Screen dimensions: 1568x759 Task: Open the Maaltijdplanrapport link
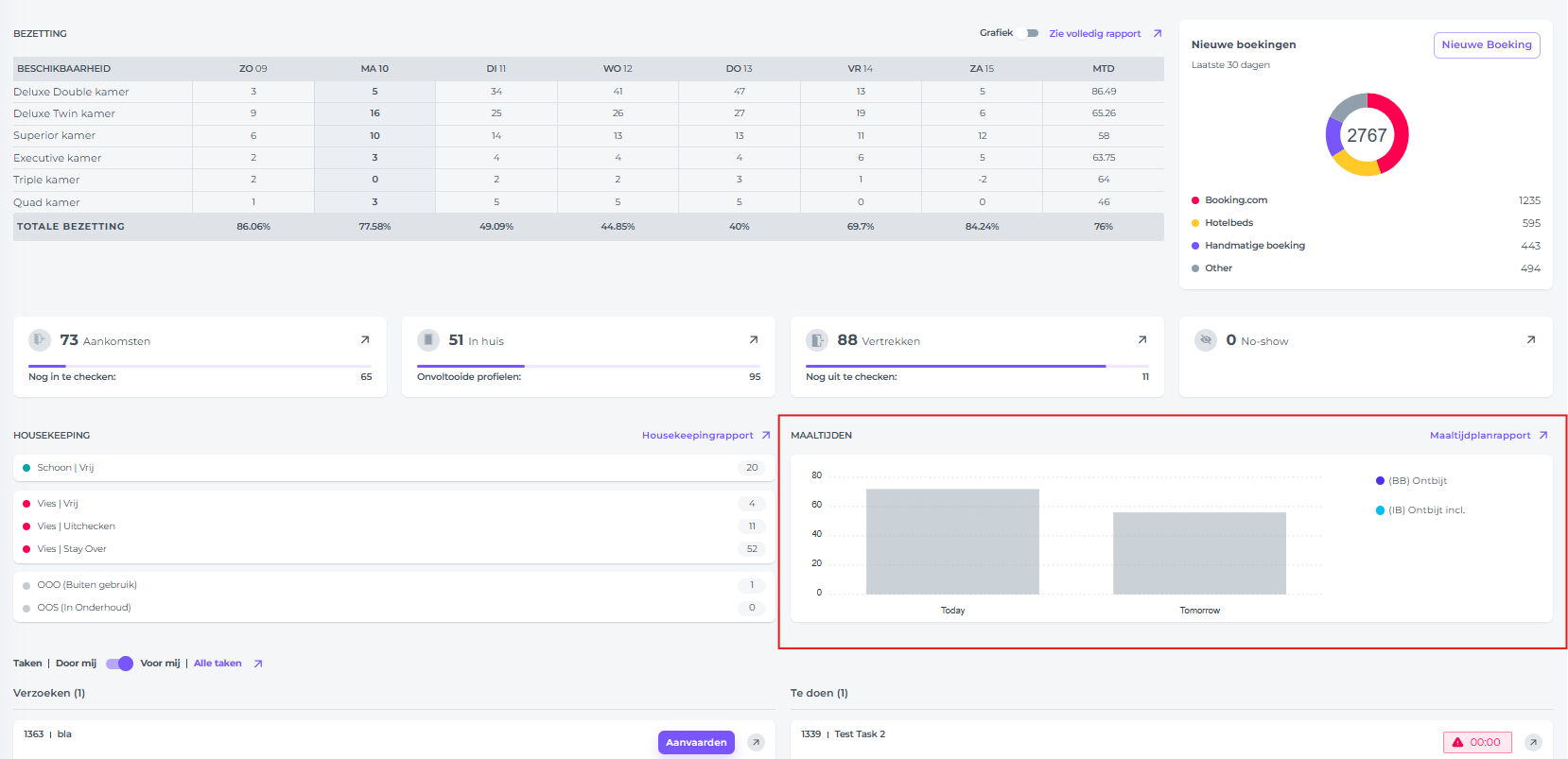[1479, 436]
